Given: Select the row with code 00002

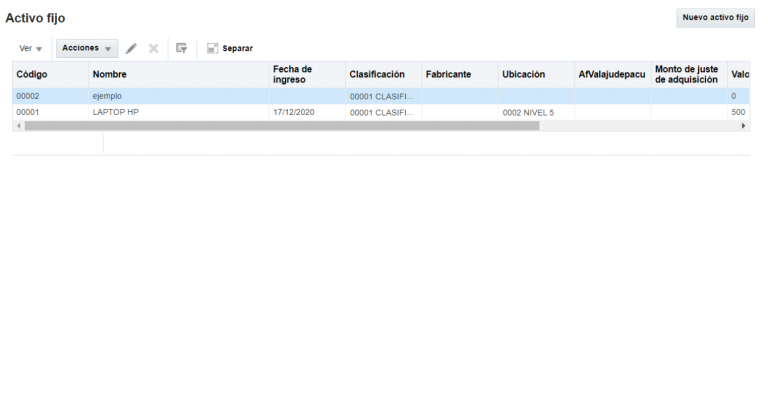Looking at the screenshot, I should pos(381,96).
